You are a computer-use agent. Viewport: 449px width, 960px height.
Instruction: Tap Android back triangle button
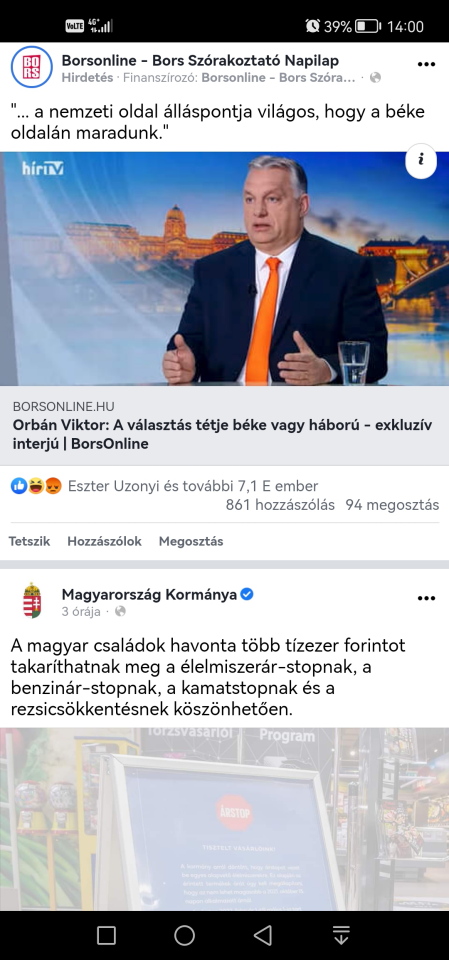(x=263, y=935)
